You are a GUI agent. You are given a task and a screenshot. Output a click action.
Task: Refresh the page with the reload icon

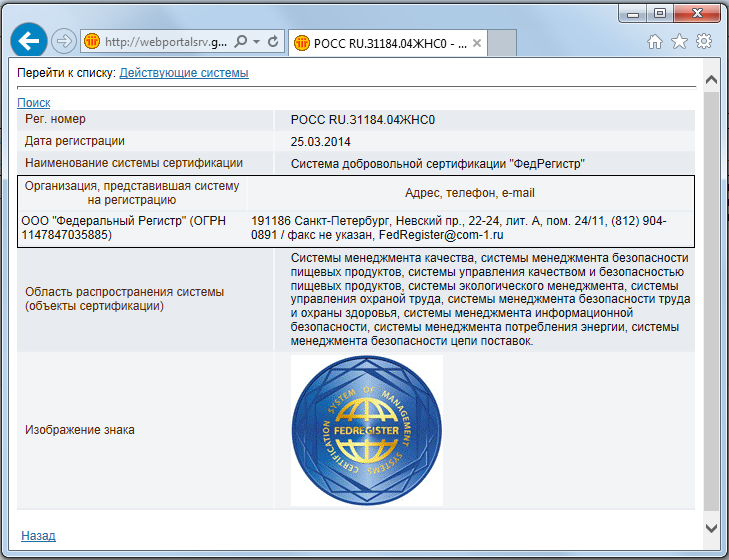point(273,42)
